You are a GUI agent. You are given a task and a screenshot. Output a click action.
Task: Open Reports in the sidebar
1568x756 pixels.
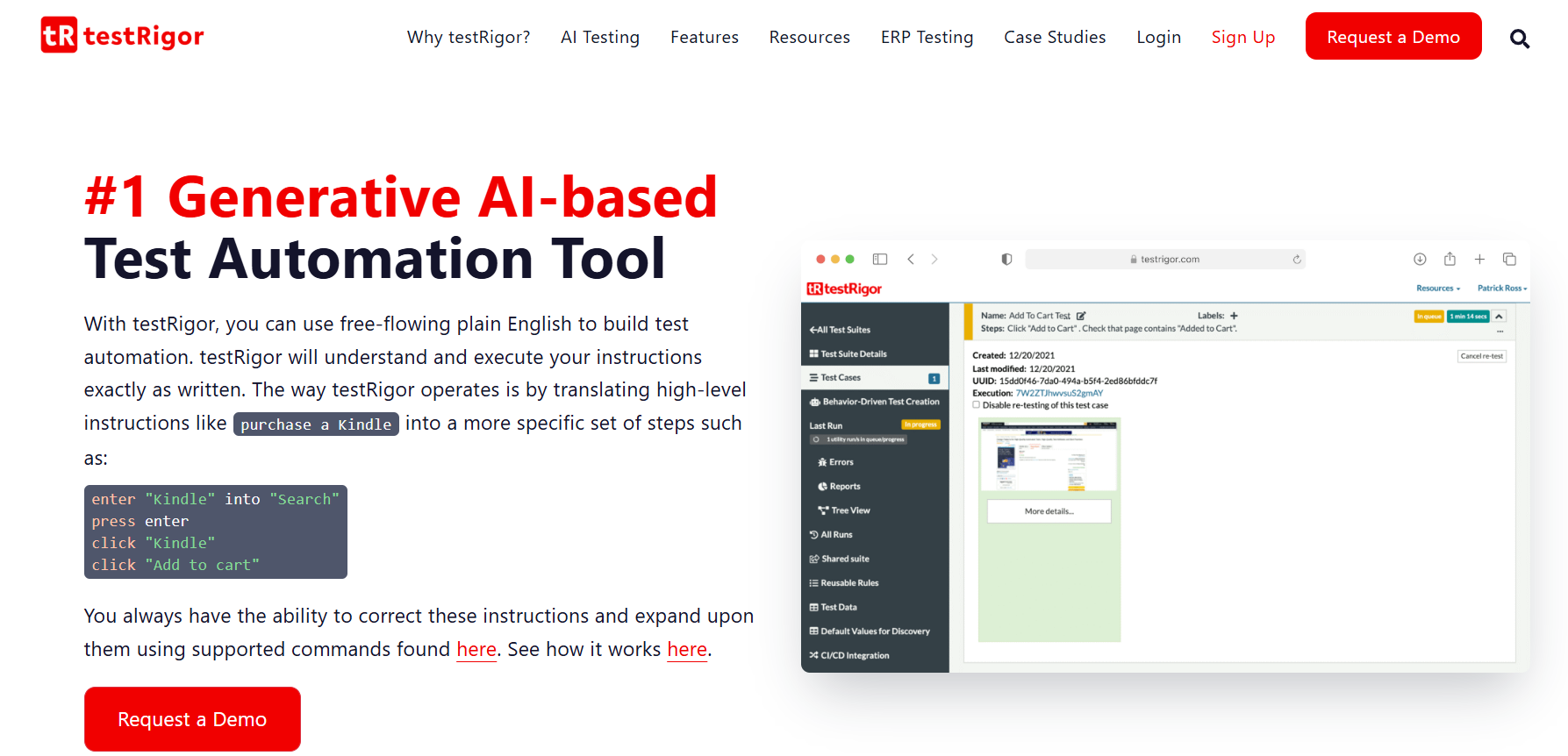[839, 486]
